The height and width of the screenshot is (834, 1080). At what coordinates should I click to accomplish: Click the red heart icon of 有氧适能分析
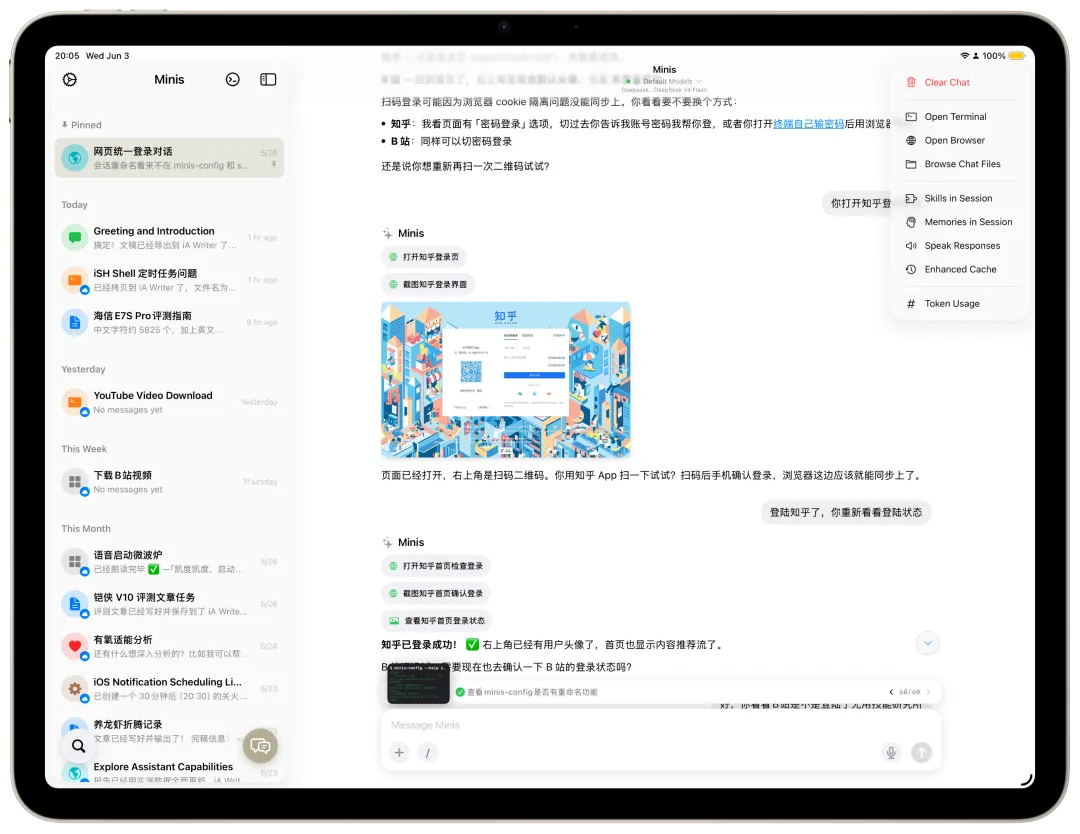74,647
